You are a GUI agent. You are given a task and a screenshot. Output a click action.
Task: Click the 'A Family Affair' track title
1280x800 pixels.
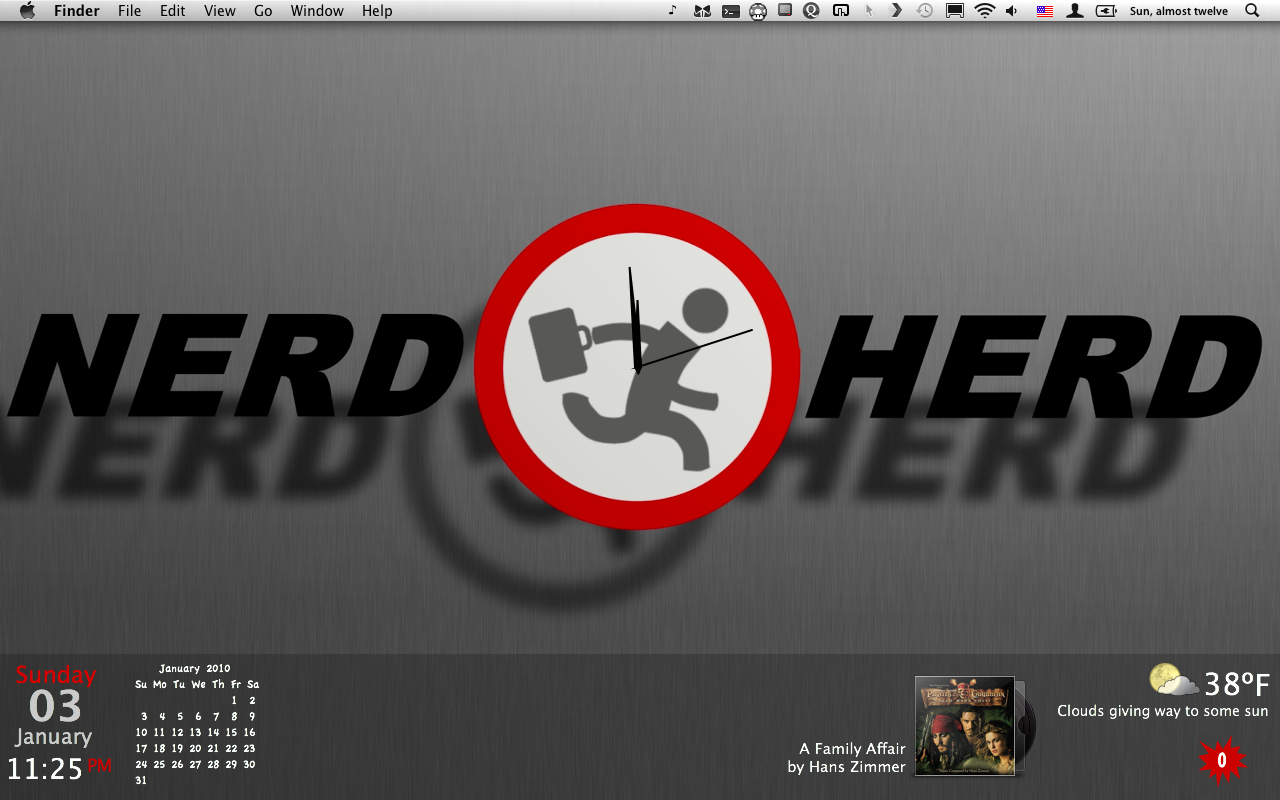coord(852,748)
